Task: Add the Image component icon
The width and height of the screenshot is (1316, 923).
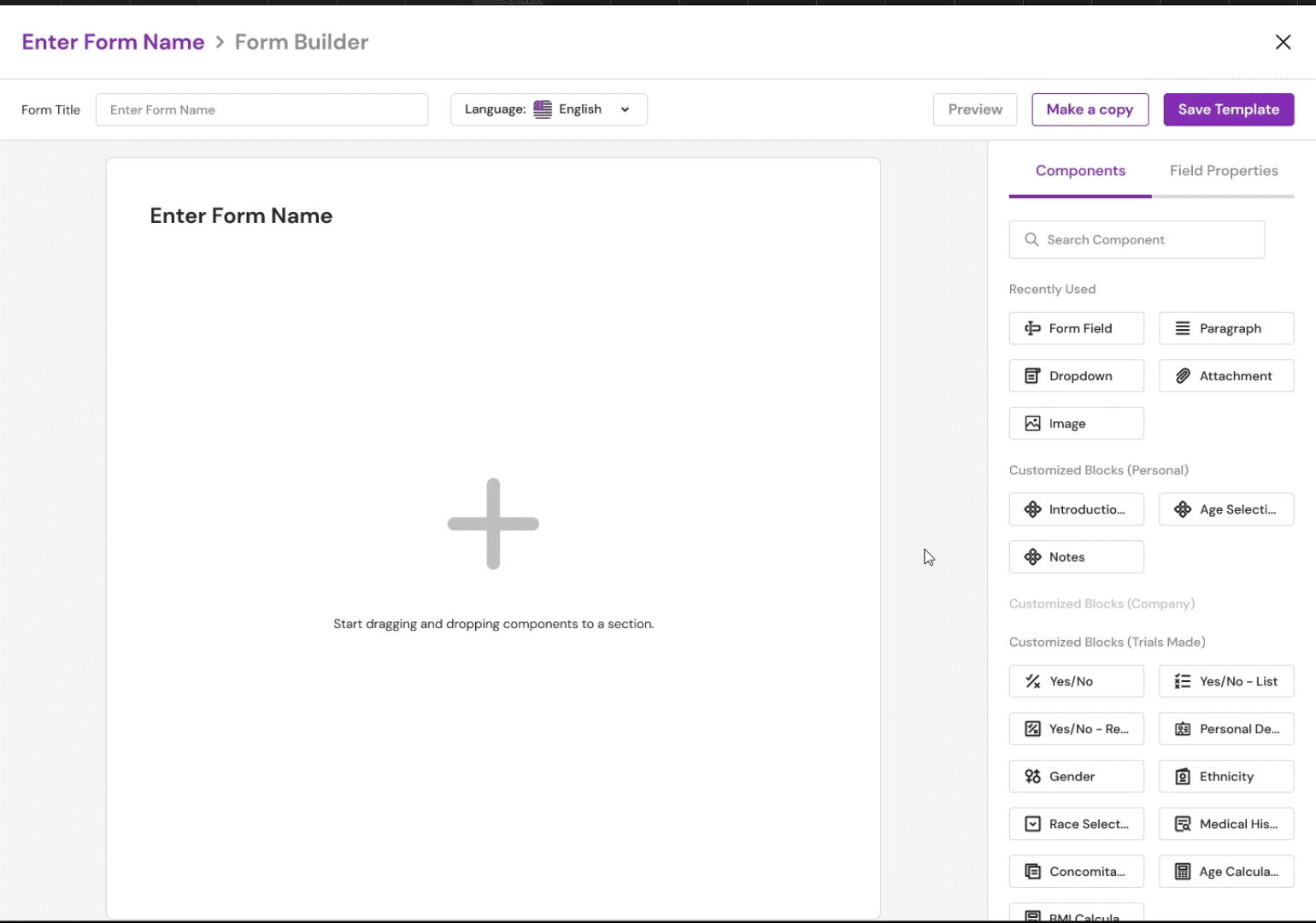Action: (x=1032, y=424)
